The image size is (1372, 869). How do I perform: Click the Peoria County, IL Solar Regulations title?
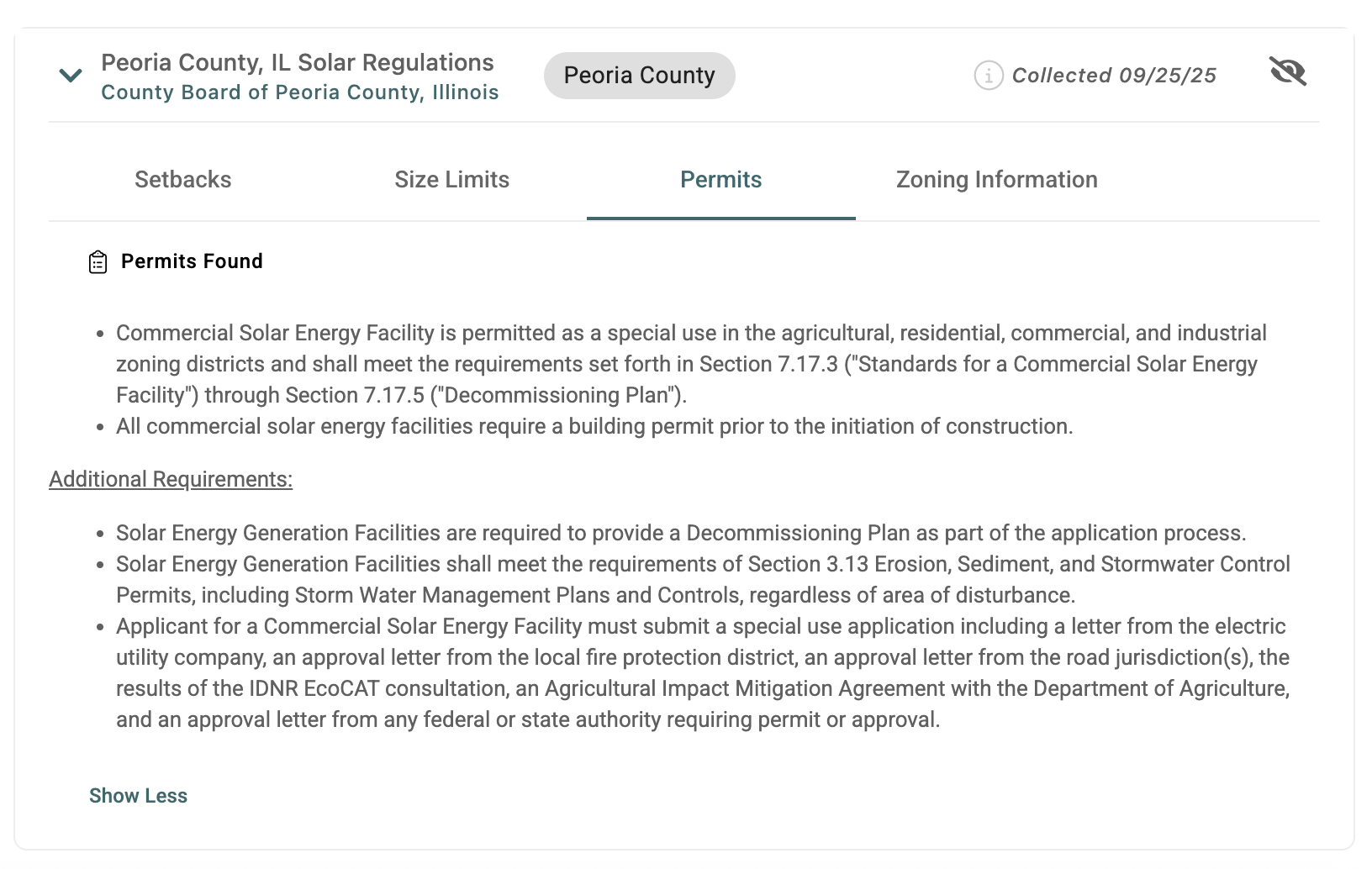coord(297,63)
